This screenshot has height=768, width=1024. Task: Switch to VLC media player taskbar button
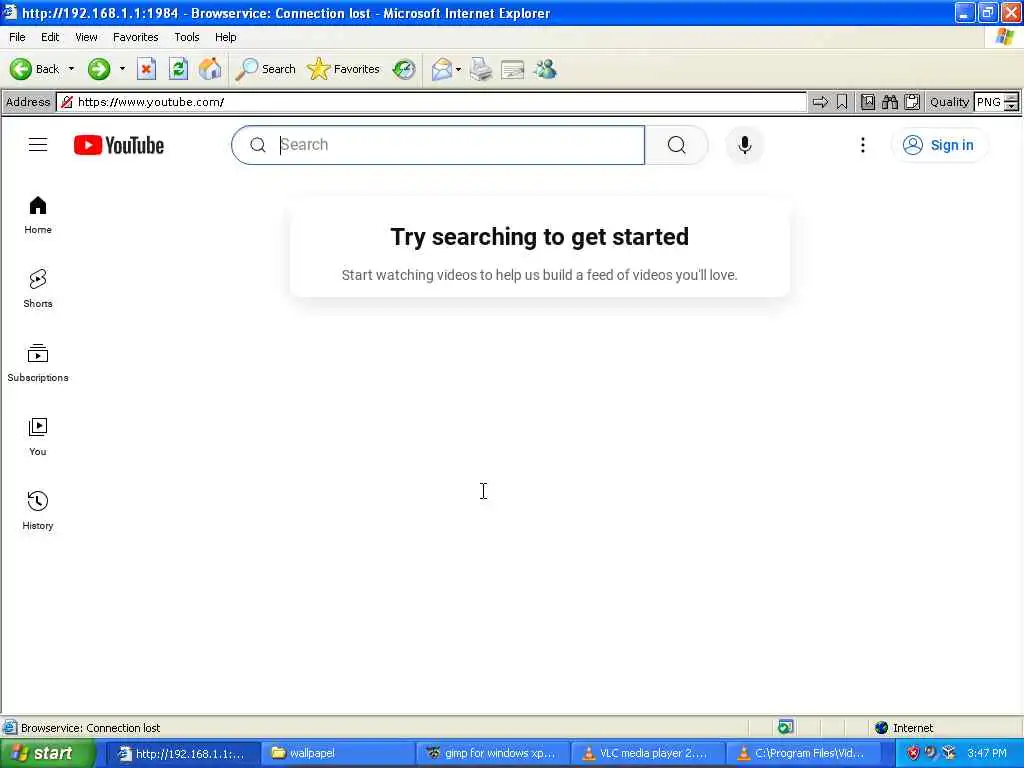(647, 754)
